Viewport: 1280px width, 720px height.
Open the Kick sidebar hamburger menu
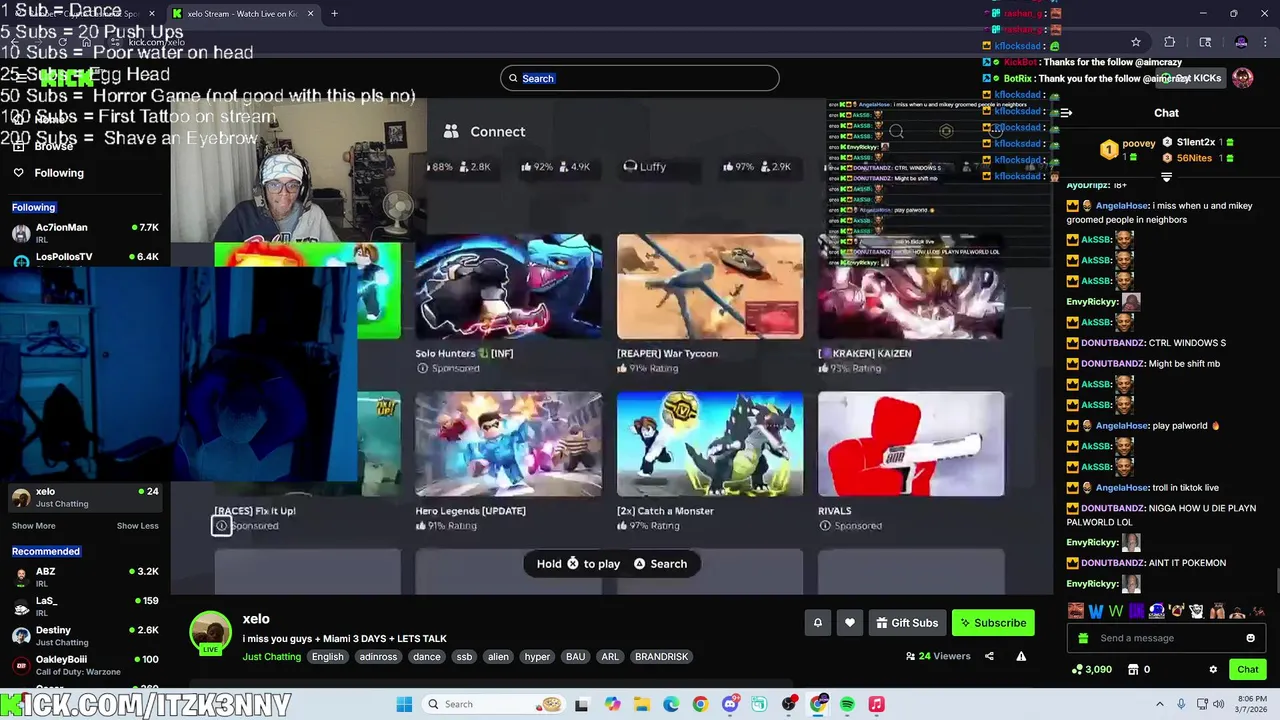(x=19, y=78)
